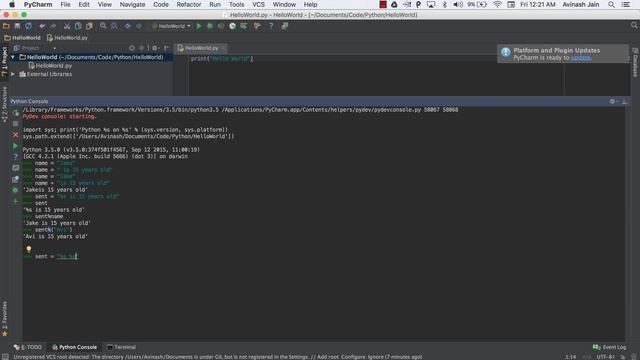Redo action with the toolbar arrow
640x360 pixels.
[x=53, y=26]
